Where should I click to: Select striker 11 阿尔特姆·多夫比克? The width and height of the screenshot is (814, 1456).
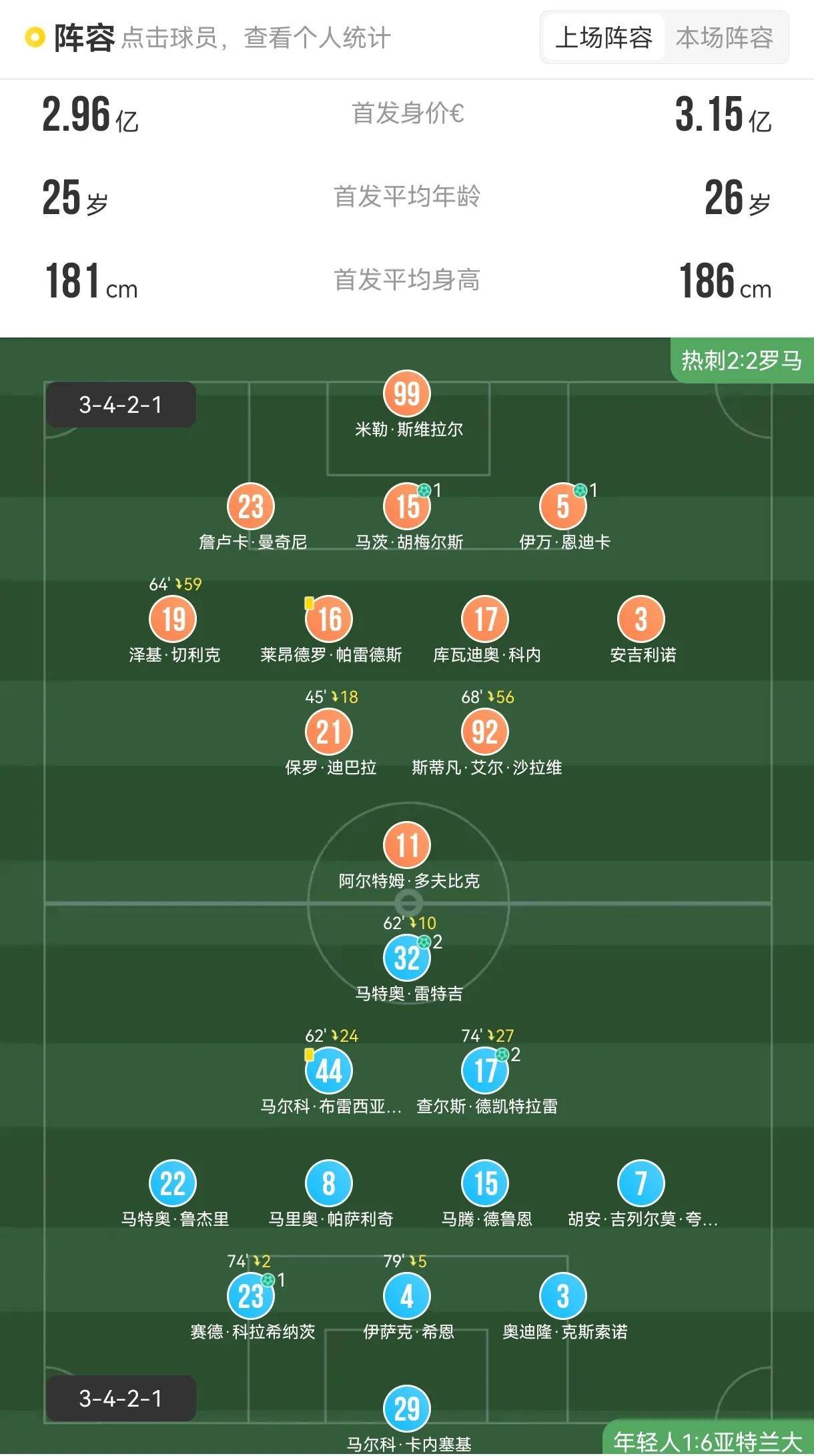pos(407,845)
